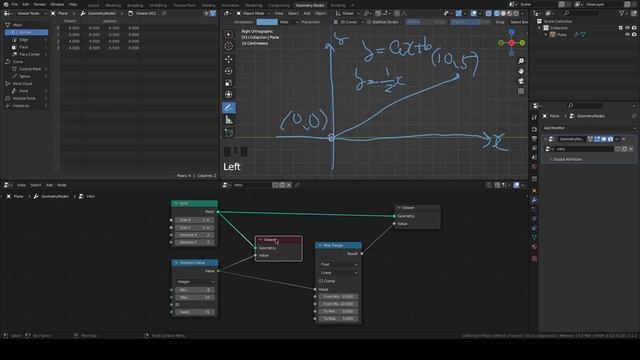This screenshot has width=640, height=360.
Task: Switch to Shading workspace tab
Action: click(x=209, y=5)
